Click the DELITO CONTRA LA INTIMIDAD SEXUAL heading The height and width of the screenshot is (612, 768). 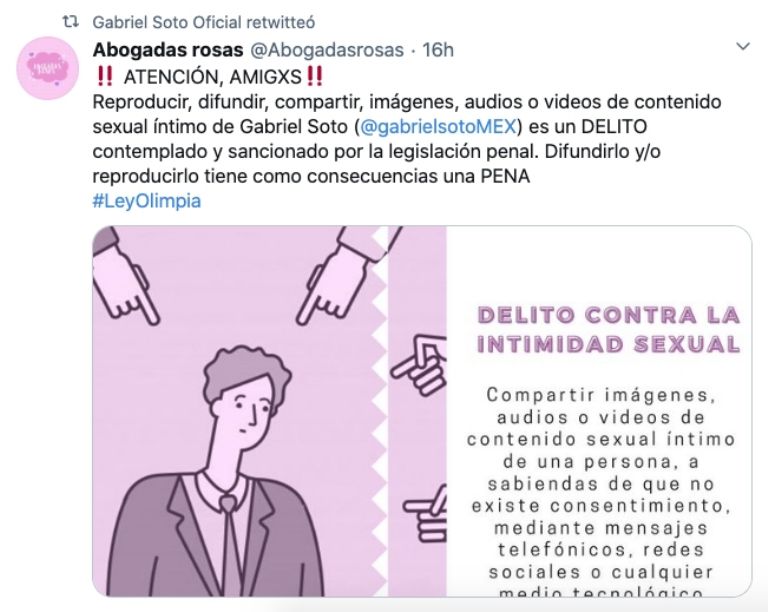[608, 330]
